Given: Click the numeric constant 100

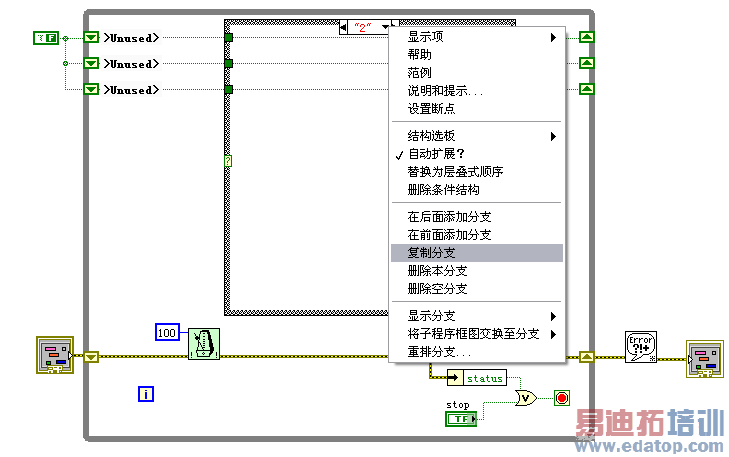Looking at the screenshot, I should click(x=167, y=332).
